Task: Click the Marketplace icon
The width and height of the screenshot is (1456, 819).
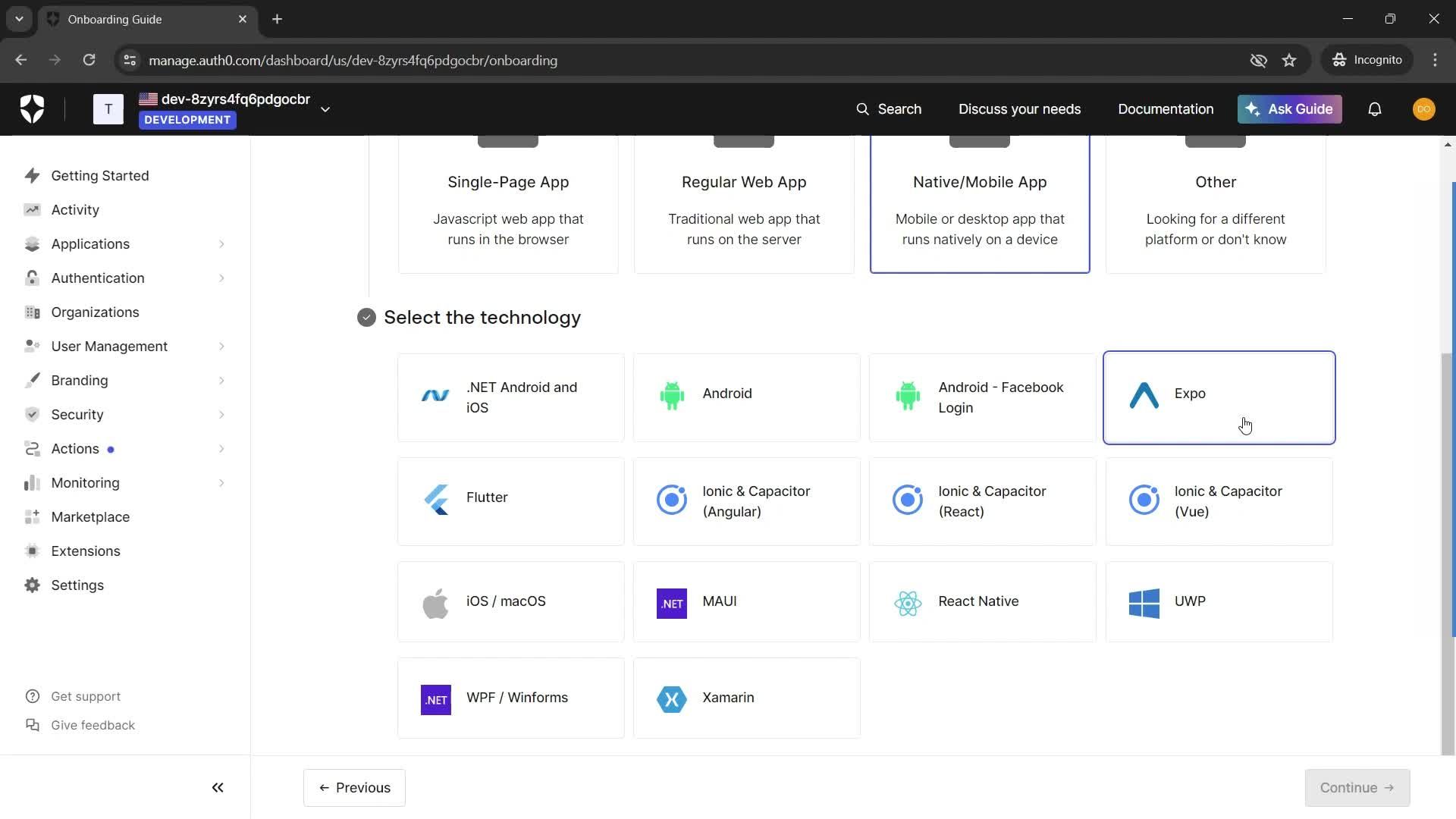Action: tap(32, 517)
